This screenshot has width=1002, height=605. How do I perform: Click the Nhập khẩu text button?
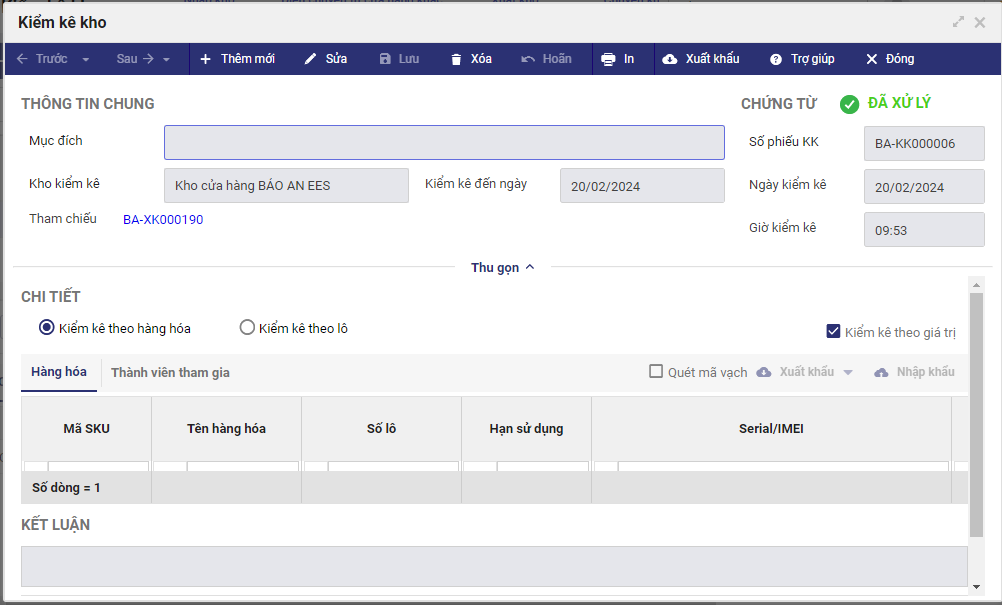pyautogui.click(x=925, y=372)
